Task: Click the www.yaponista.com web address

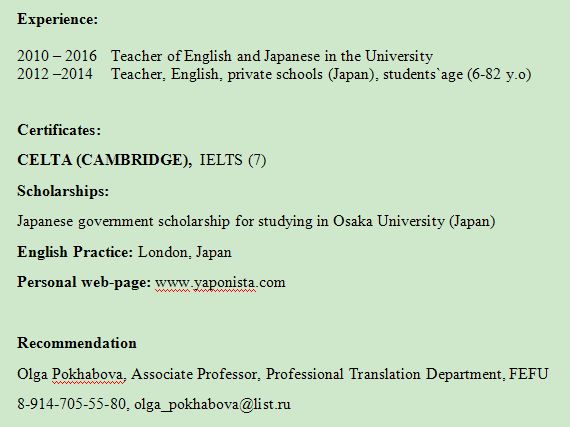Action: [220, 283]
